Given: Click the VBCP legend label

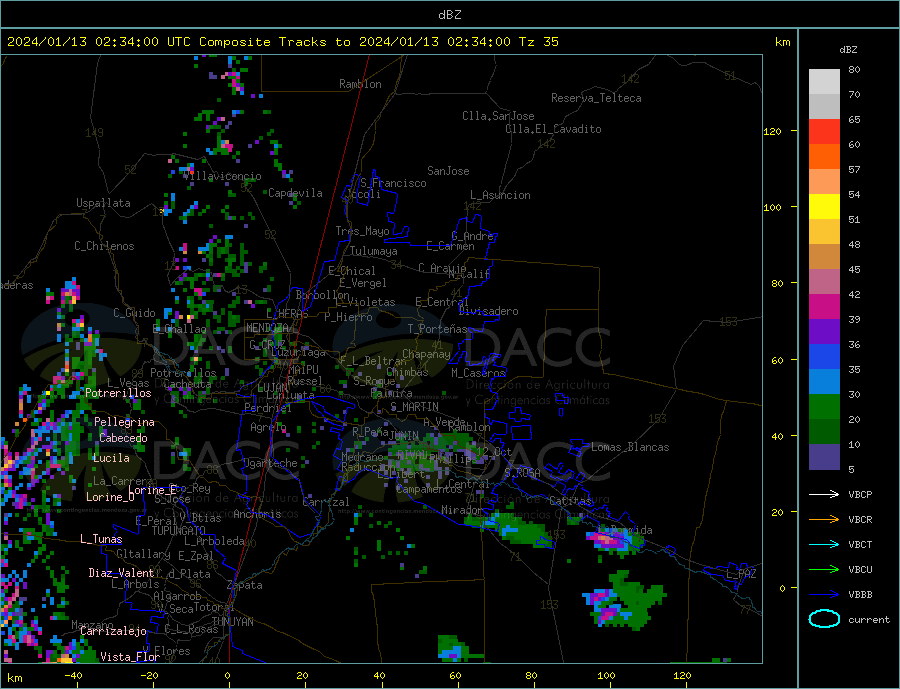Looking at the screenshot, I should 860,494.
